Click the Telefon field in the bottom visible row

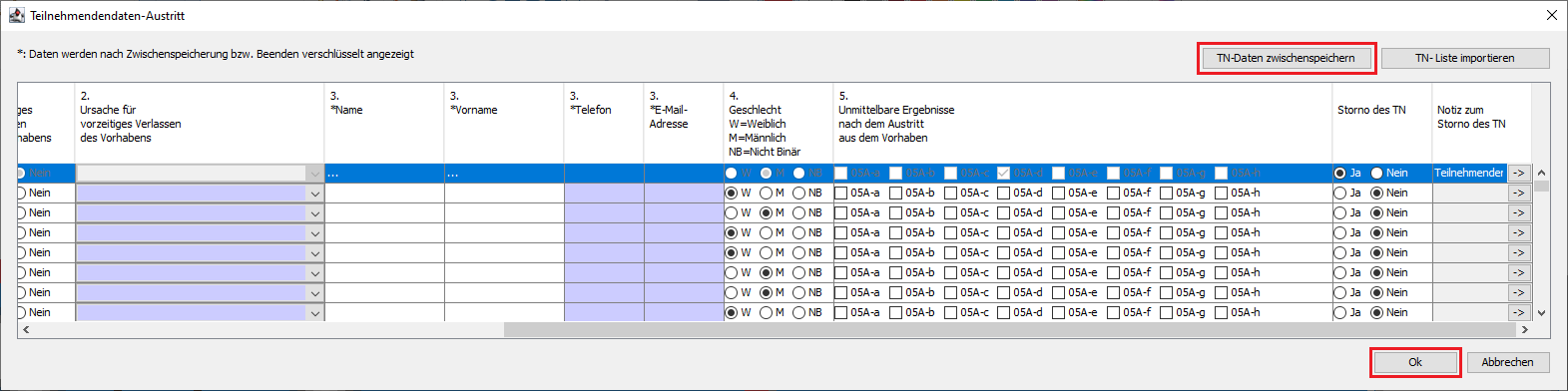(604, 312)
